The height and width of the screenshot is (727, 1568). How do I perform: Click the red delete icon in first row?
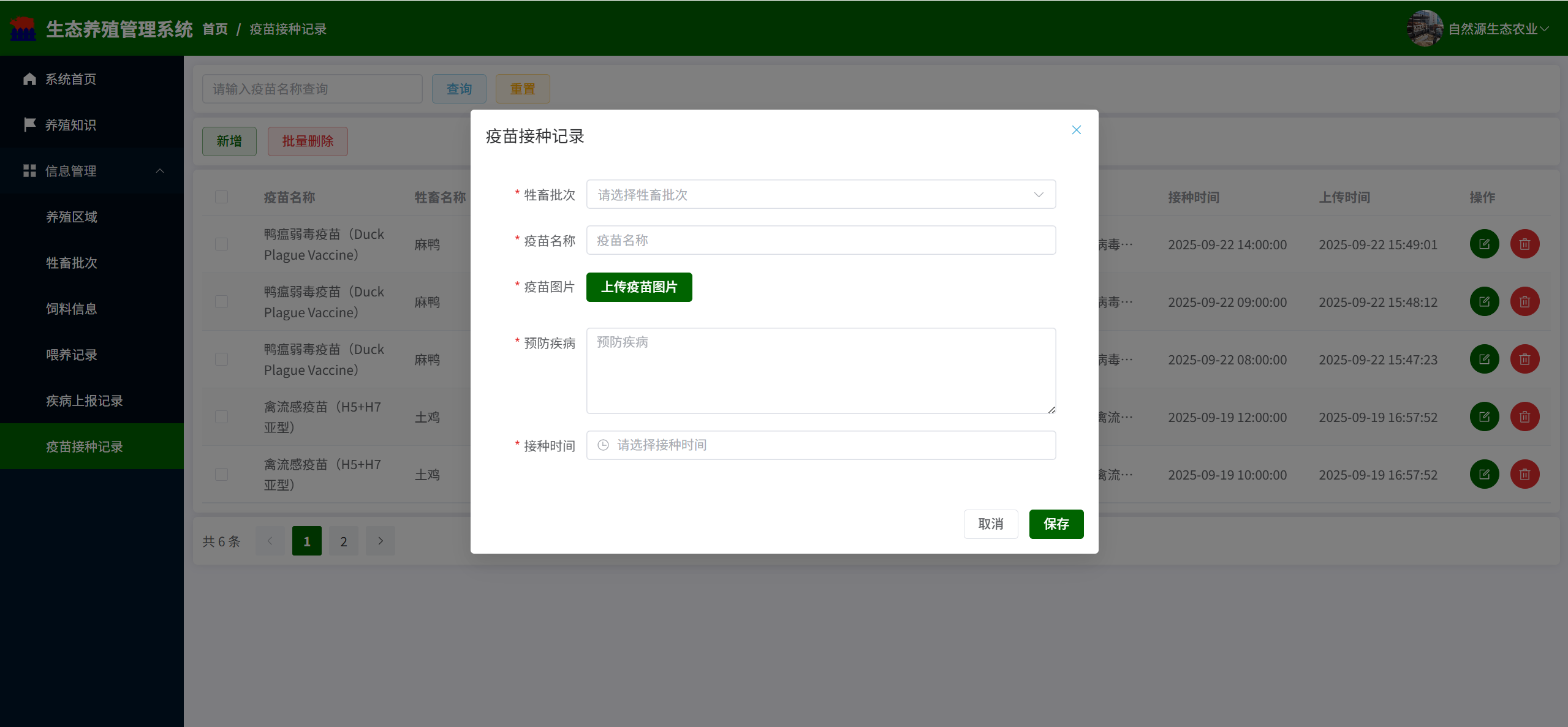pos(1524,244)
